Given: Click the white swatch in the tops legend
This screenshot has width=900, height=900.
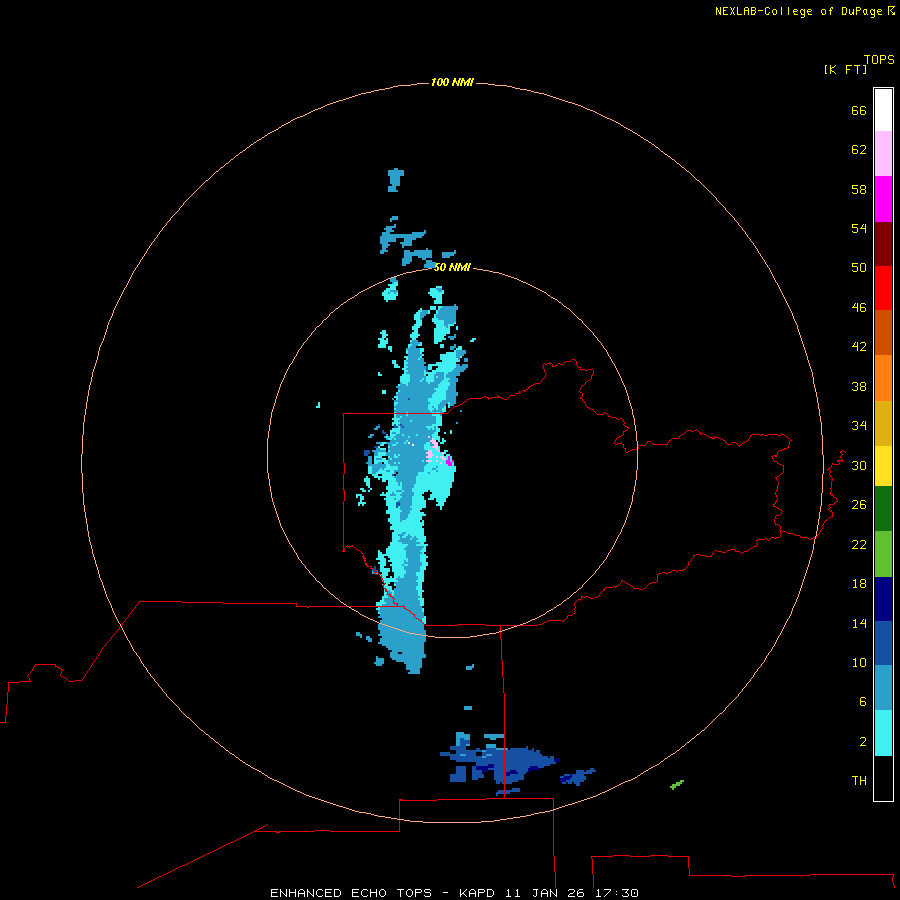Looking at the screenshot, I should pyautogui.click(x=883, y=110).
